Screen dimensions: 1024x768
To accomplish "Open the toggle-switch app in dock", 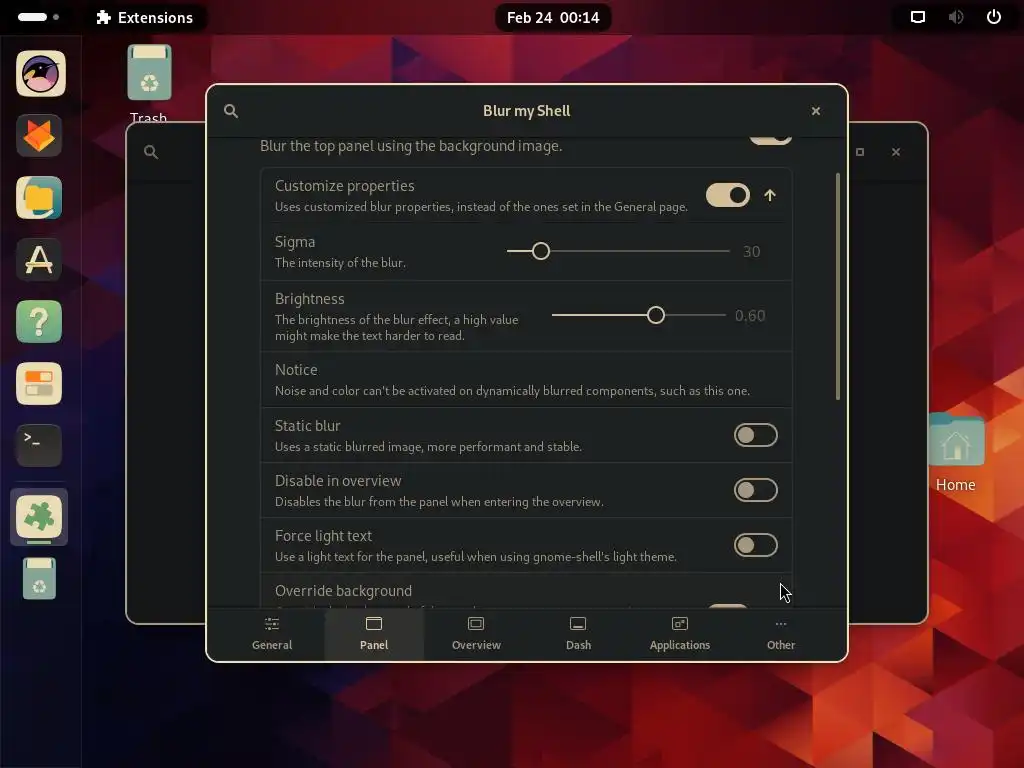I will 39,384.
